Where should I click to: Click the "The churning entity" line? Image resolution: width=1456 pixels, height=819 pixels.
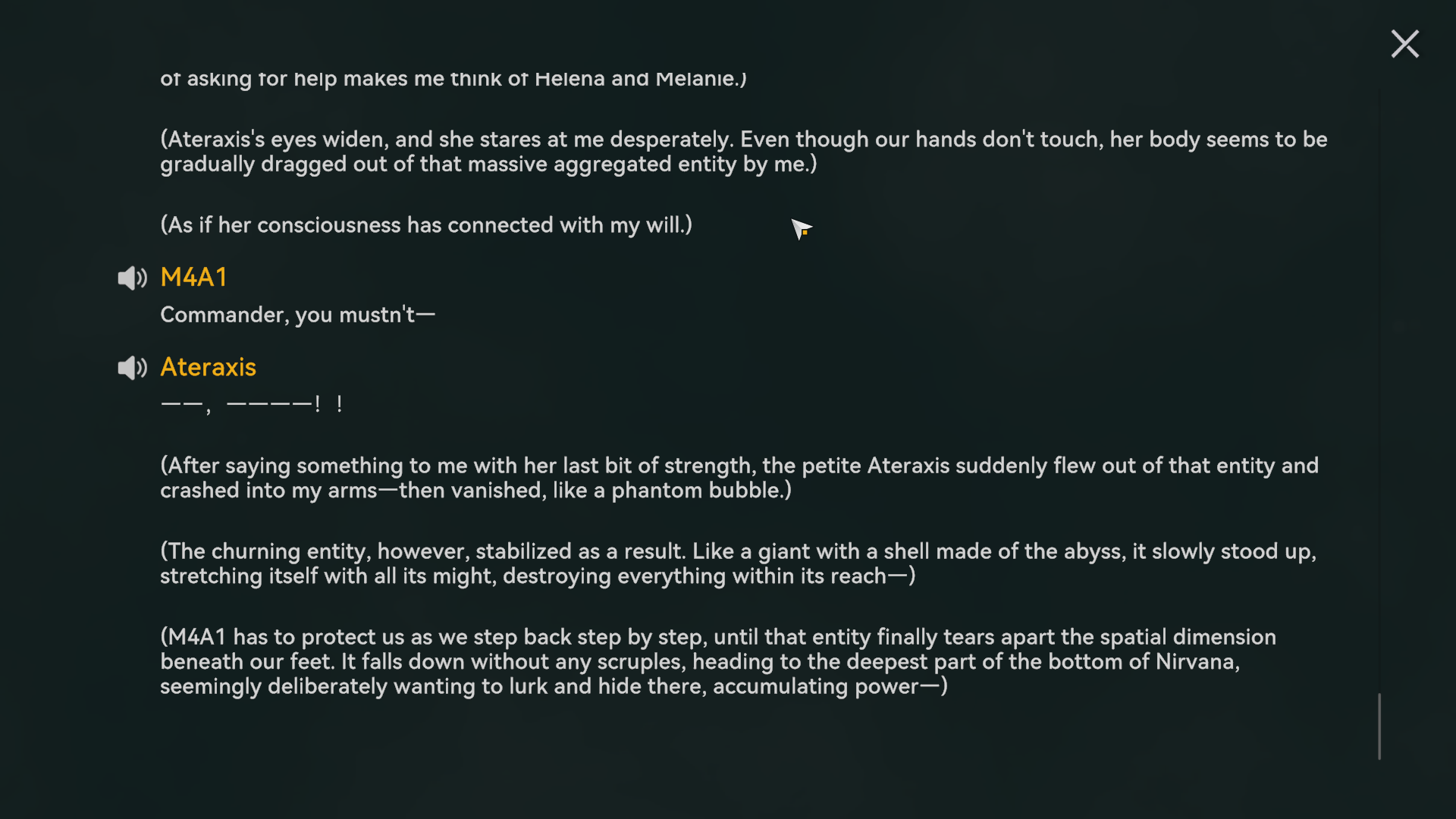pos(738,551)
